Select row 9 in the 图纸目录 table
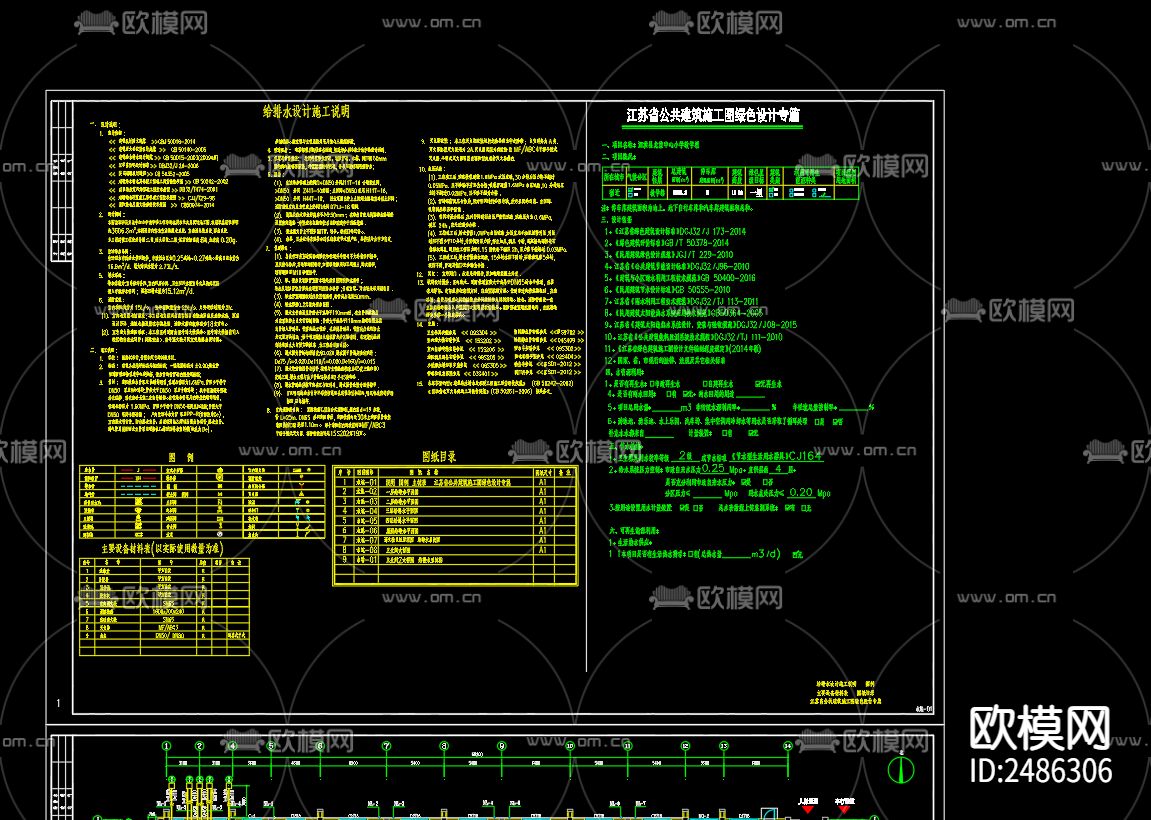This screenshot has height=820, width=1151. coord(455,559)
